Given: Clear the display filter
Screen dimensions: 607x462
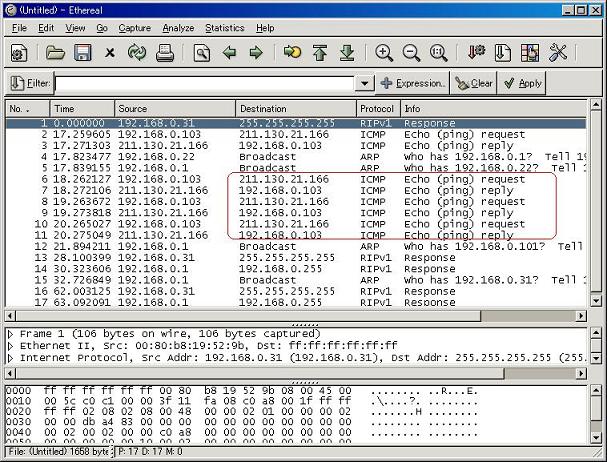Looking at the screenshot, I should point(473,83).
